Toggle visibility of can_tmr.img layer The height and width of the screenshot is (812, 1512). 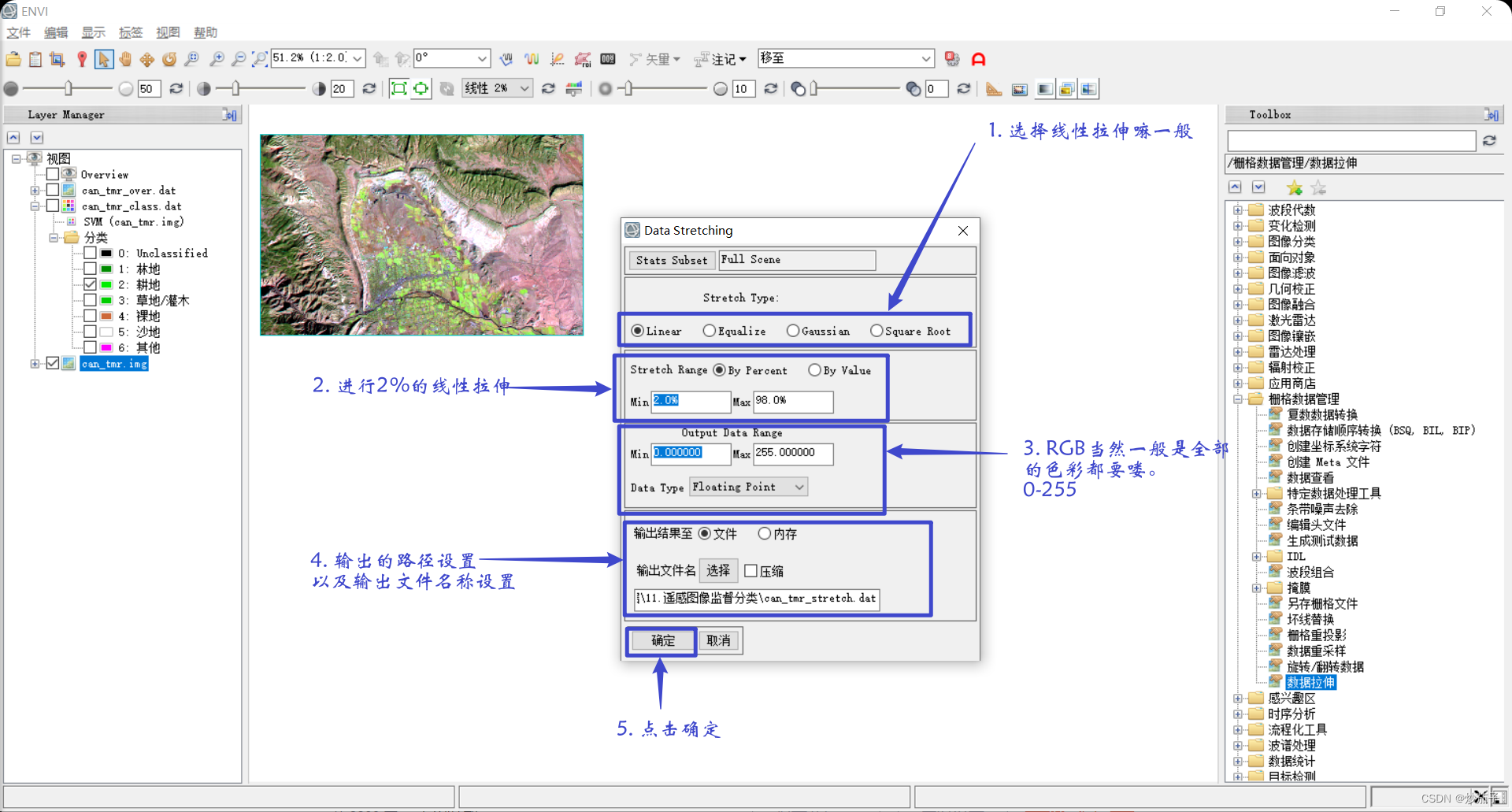pyautogui.click(x=53, y=363)
